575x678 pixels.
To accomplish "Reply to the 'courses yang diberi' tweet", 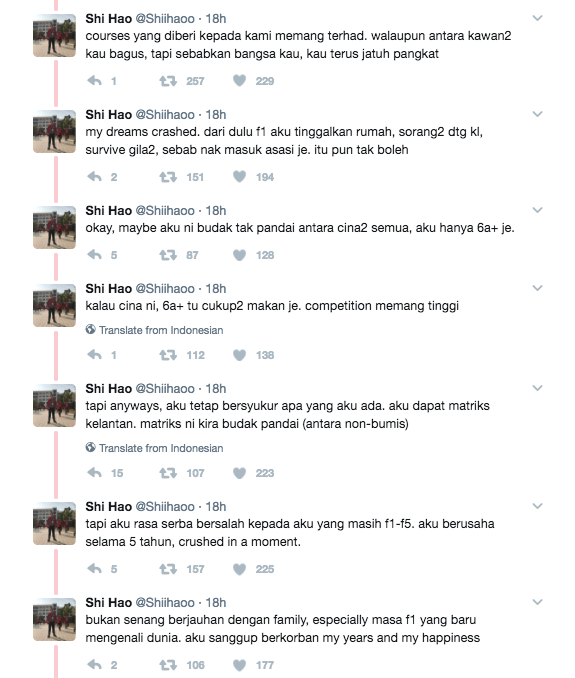I will 94,80.
